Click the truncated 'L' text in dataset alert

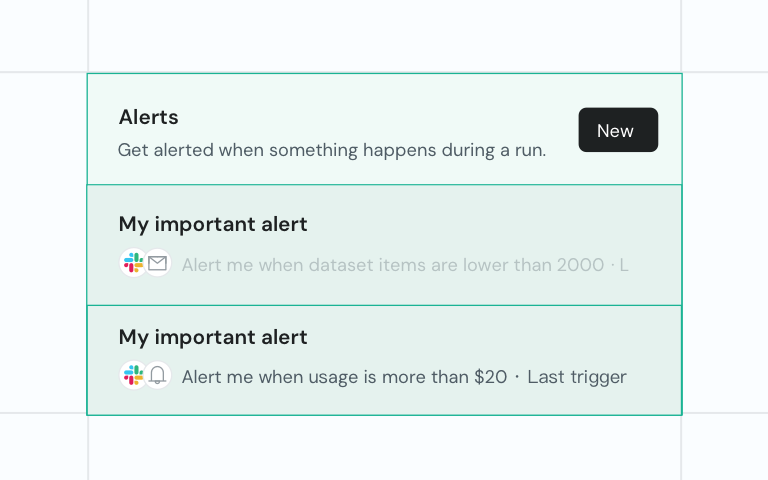pos(624,265)
